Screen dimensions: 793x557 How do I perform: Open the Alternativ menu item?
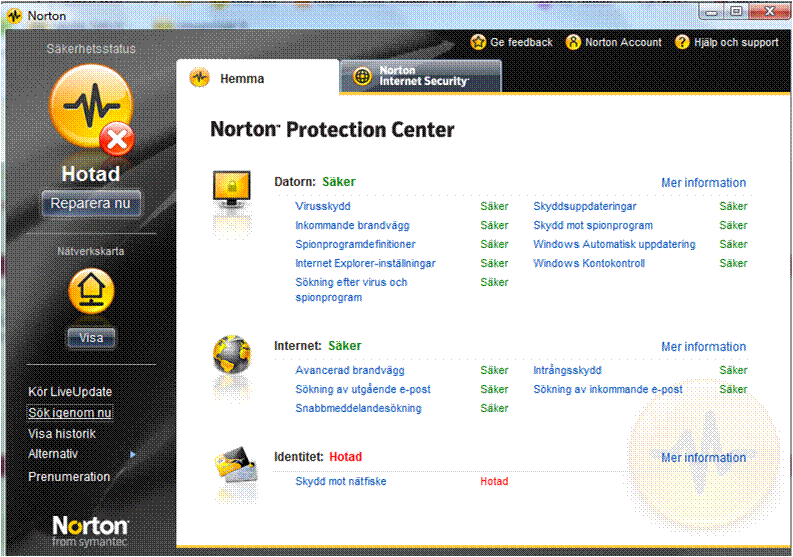pyautogui.click(x=53, y=454)
